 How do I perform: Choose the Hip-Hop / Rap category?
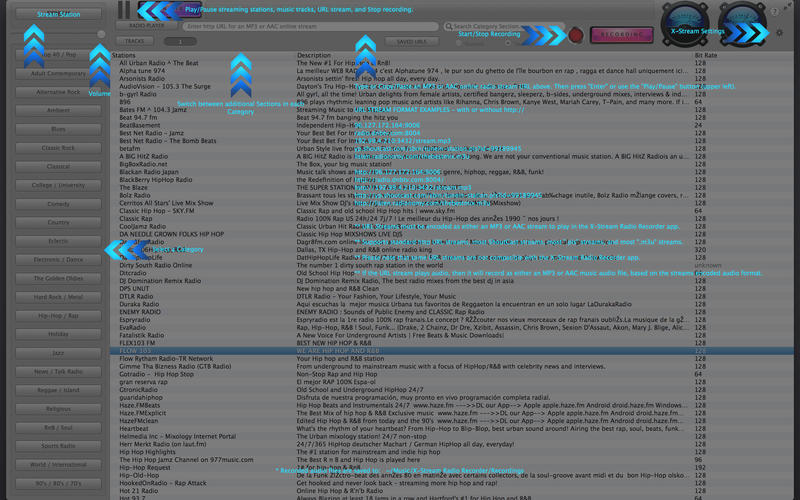(x=58, y=315)
